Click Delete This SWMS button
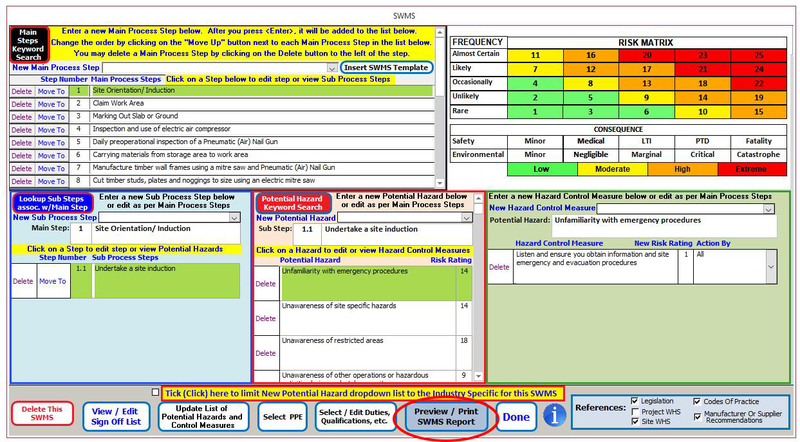 (42, 413)
